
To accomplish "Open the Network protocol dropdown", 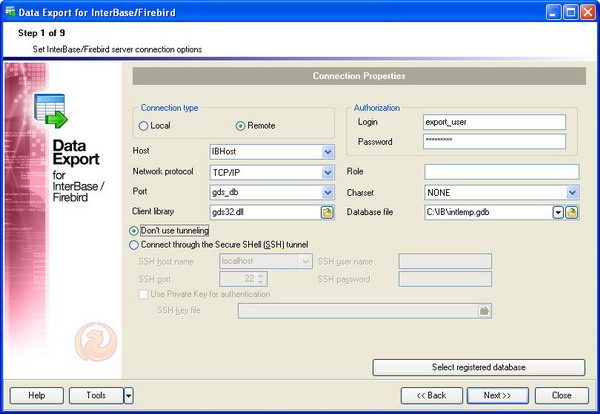I will pyautogui.click(x=328, y=173).
